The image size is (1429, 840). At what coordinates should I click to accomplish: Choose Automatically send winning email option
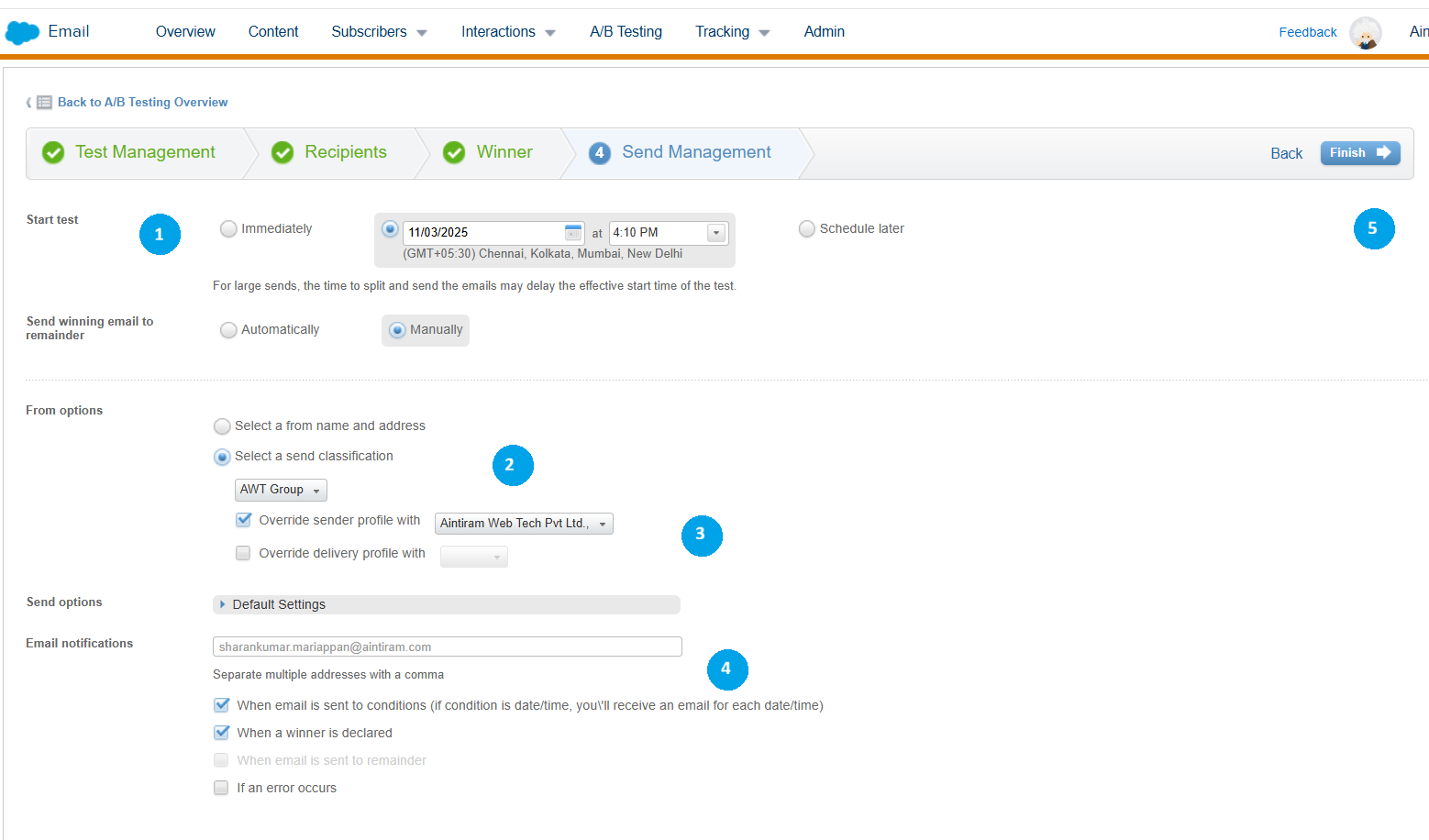click(x=228, y=330)
